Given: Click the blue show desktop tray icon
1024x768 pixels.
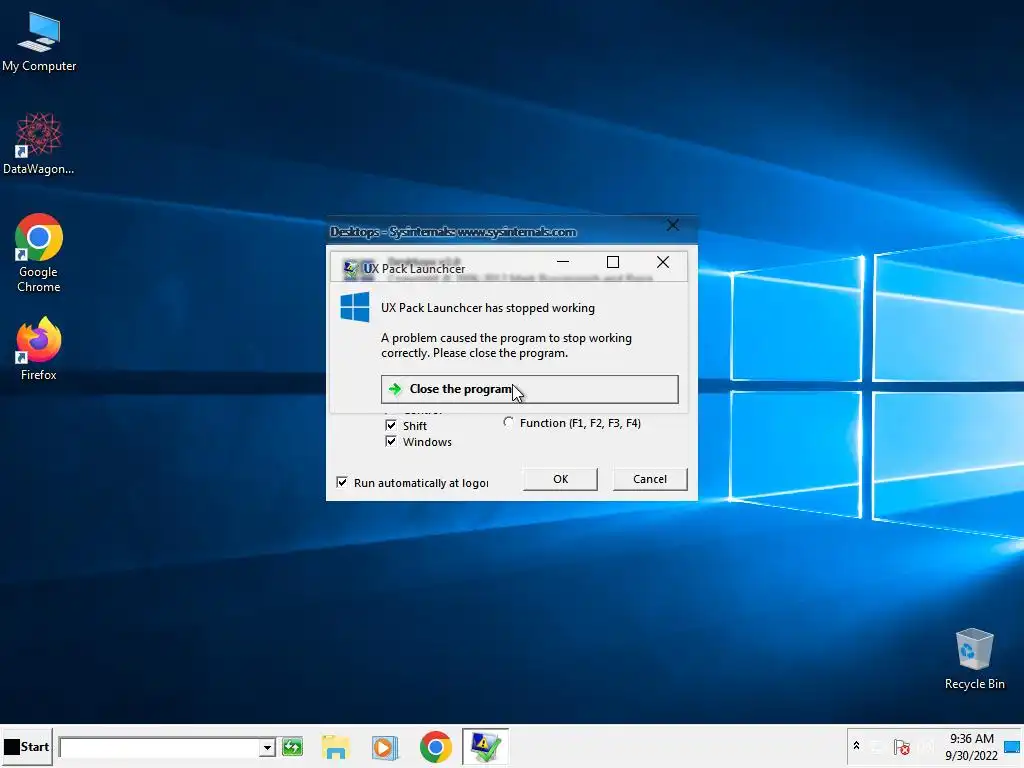Looking at the screenshot, I should pos(1012,746).
